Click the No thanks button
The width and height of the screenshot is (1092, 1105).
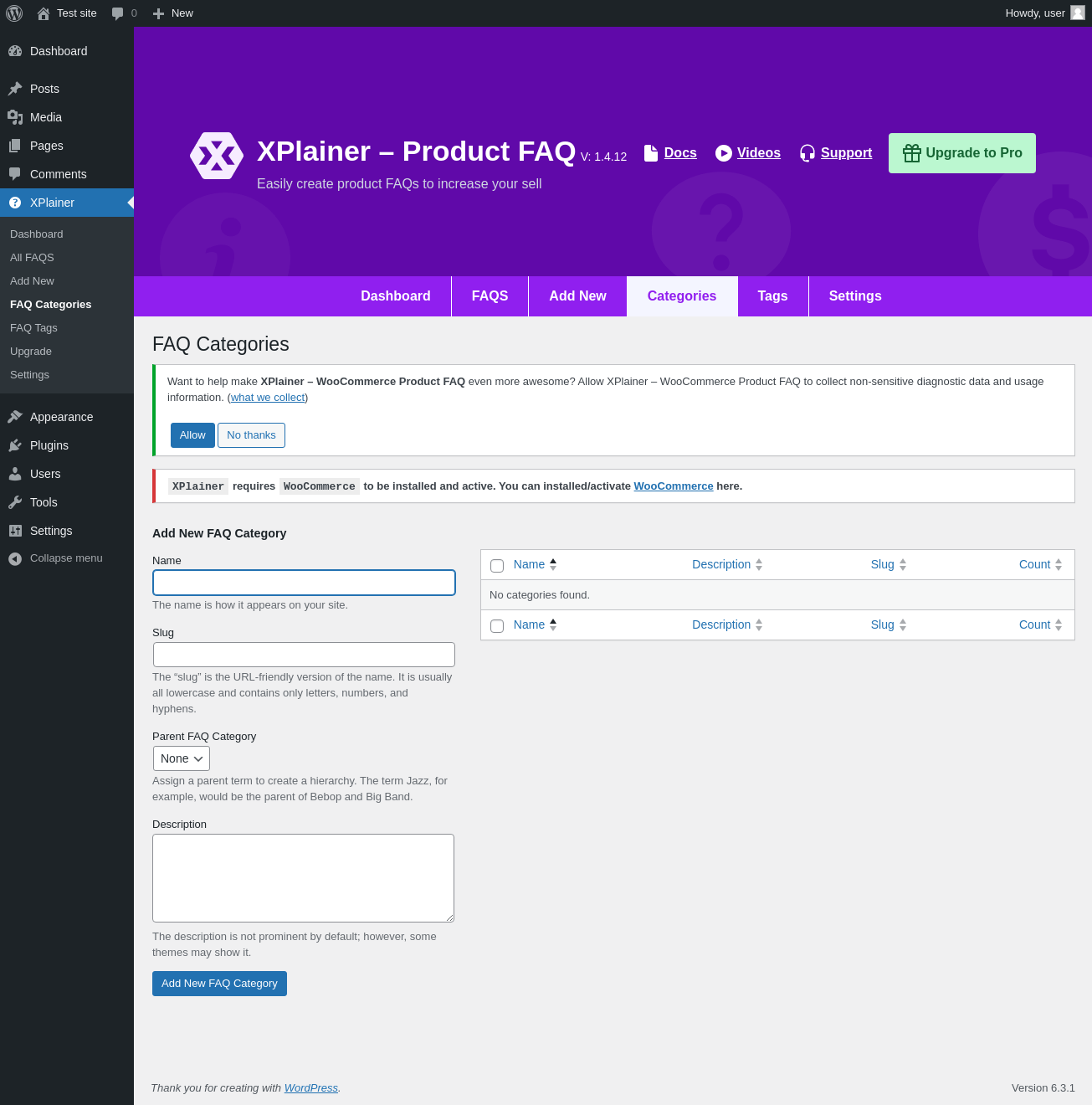(251, 435)
